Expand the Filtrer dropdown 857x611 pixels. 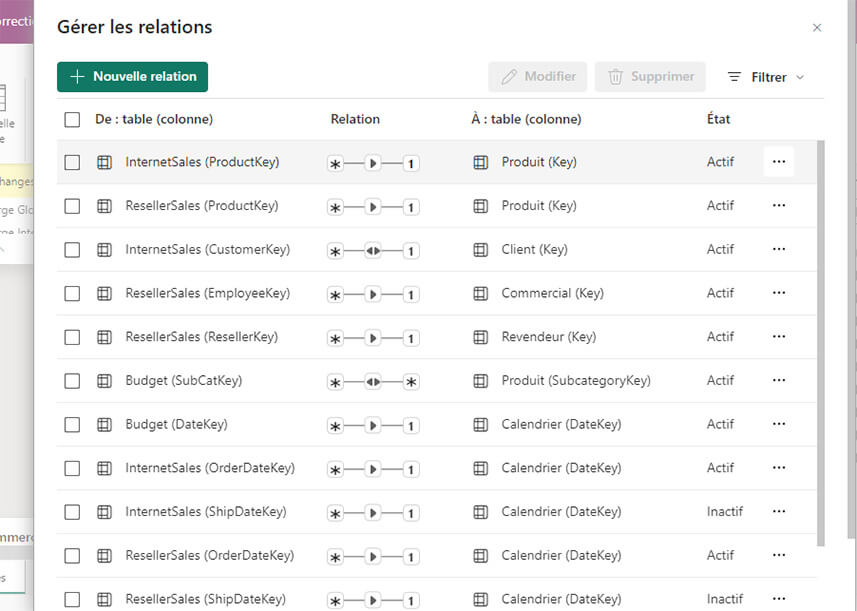click(x=766, y=77)
